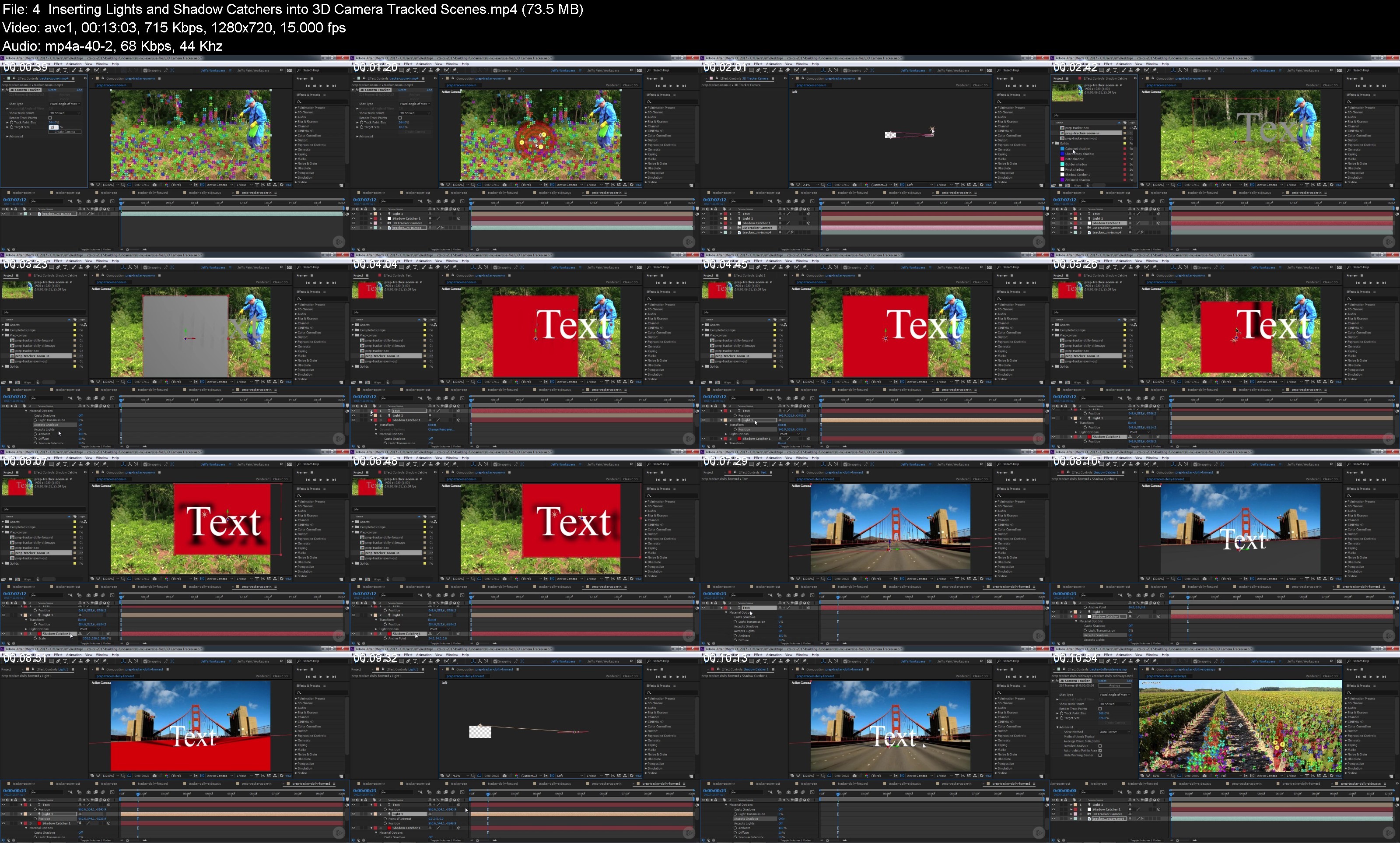Hide the Text layer eye in the 00:04:04 timeline
Screen dimensions: 1400x843
(x=353, y=411)
